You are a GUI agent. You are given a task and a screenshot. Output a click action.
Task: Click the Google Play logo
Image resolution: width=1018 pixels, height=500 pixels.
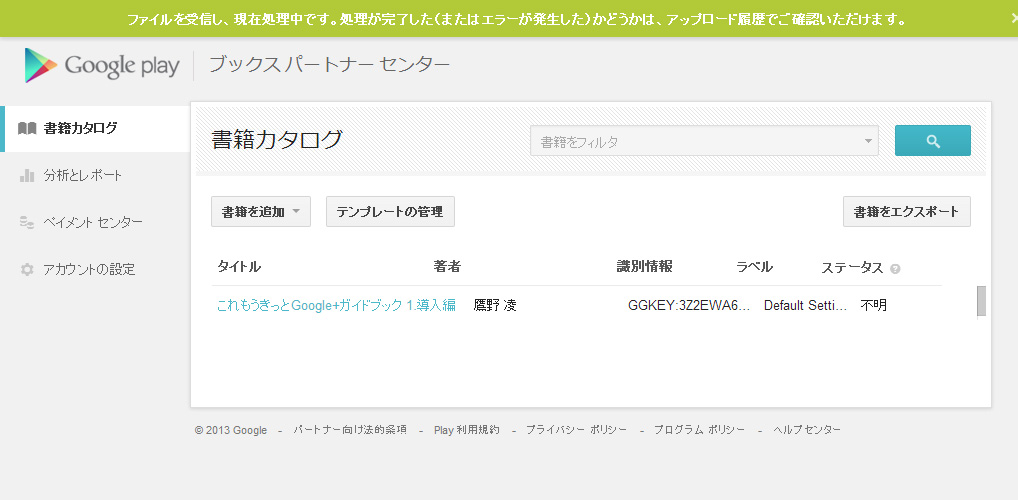[102, 65]
